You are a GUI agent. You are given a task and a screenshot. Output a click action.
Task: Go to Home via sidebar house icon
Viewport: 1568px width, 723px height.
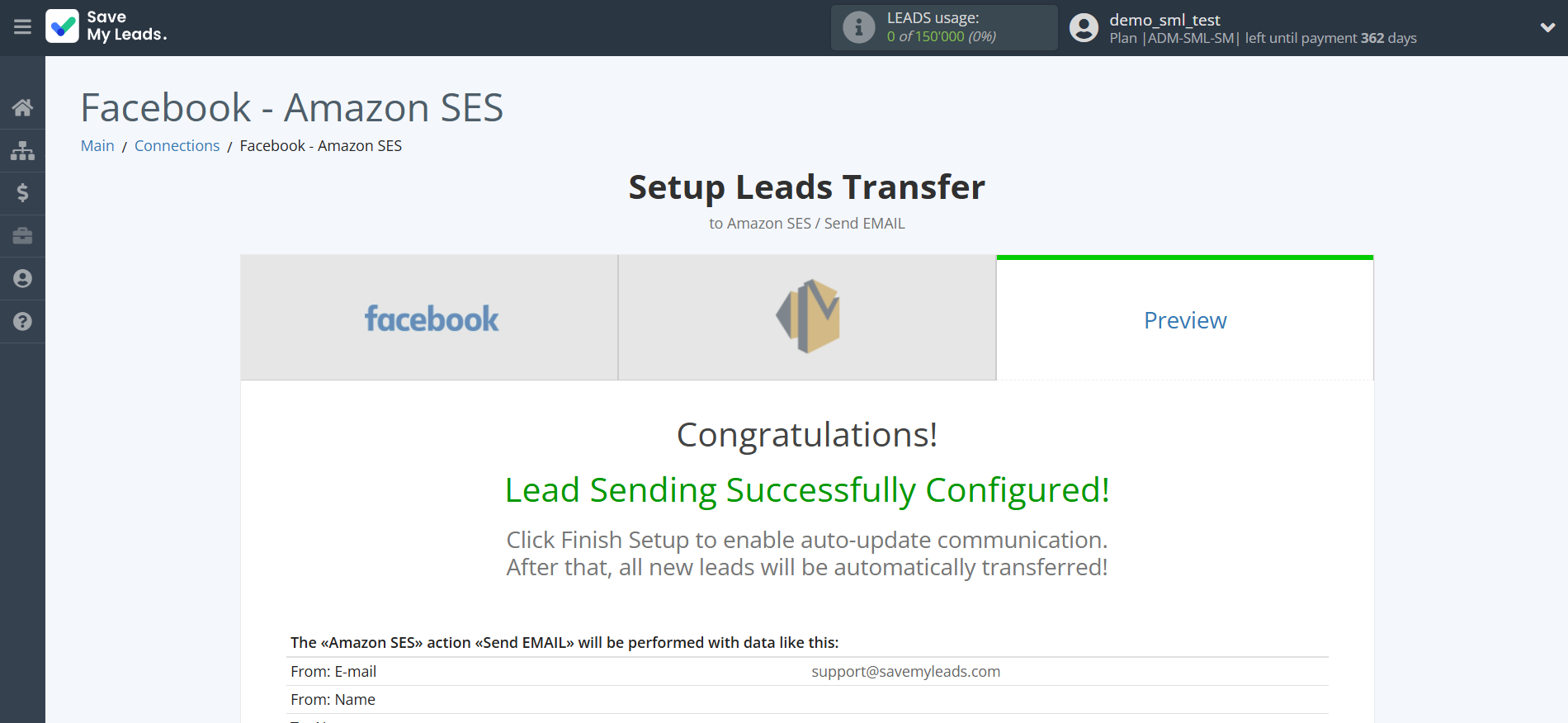point(22,107)
